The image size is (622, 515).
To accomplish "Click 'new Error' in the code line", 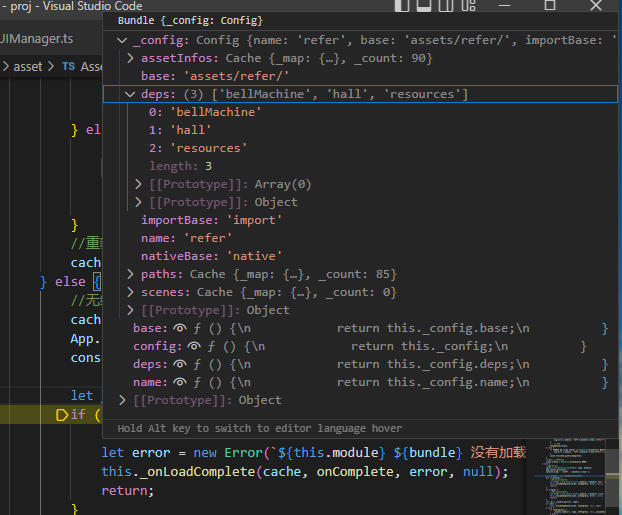I will click(228, 453).
